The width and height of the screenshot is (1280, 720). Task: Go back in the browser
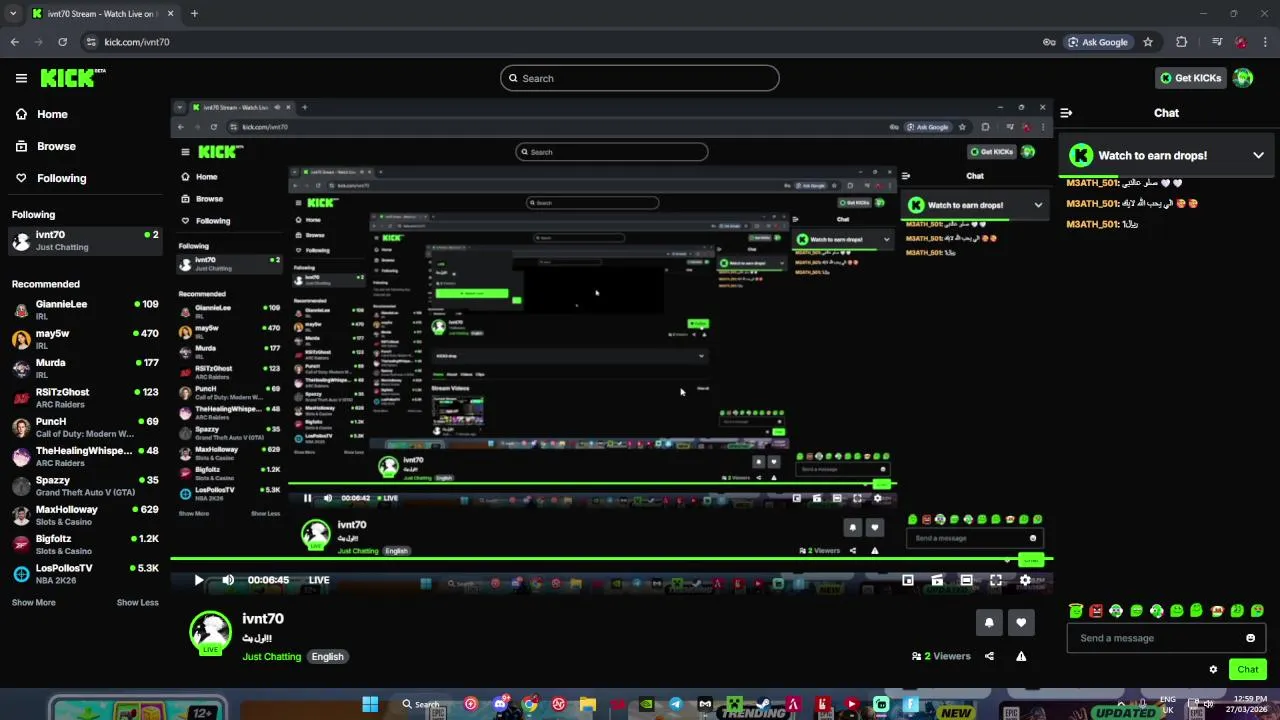pyautogui.click(x=14, y=42)
